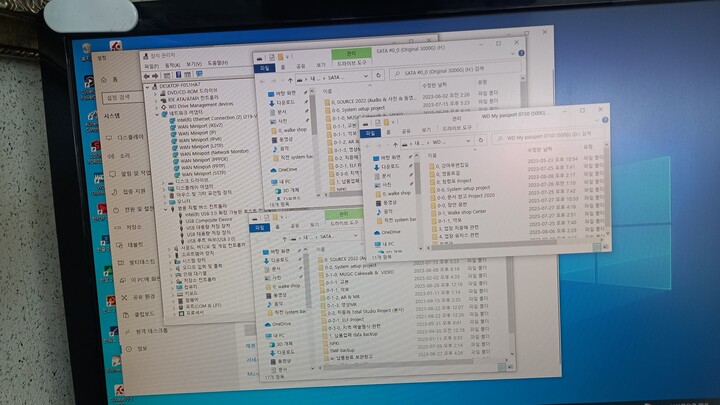Select '0-1, Walke shop Center' folder in WD window
This screenshot has height=405, width=720.
[x=461, y=213]
